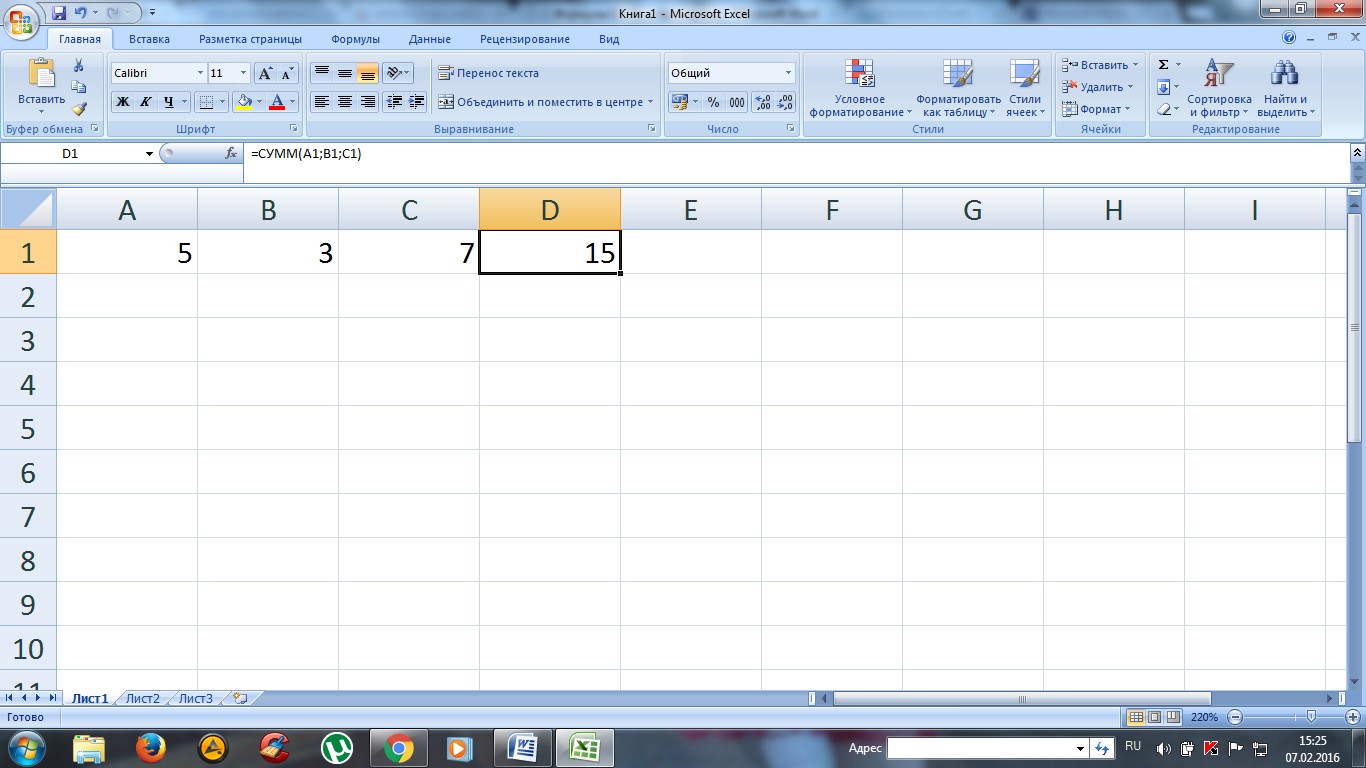Click Сортировка и фильтр button

coord(1219,90)
